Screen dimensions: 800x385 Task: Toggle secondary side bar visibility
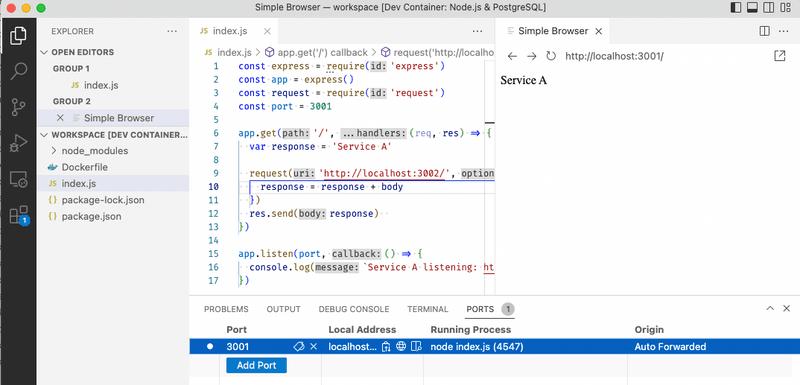point(767,8)
